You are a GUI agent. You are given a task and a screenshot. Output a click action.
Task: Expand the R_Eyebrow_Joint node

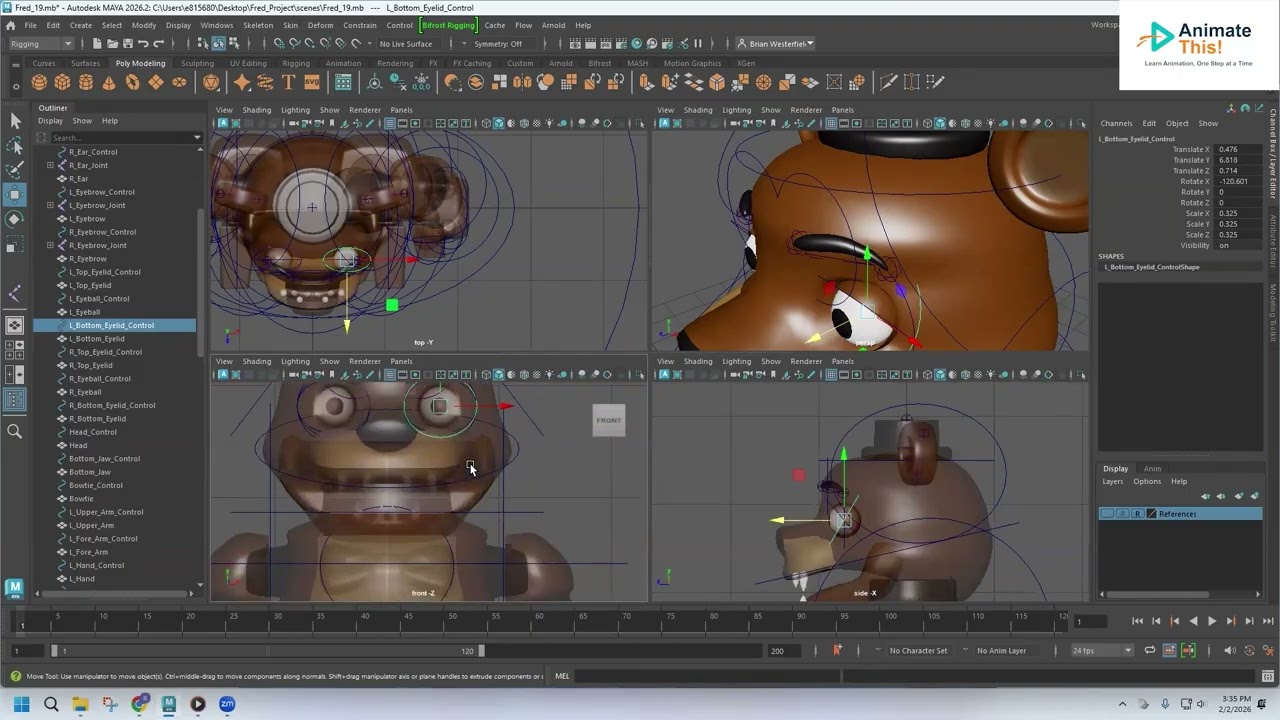50,245
